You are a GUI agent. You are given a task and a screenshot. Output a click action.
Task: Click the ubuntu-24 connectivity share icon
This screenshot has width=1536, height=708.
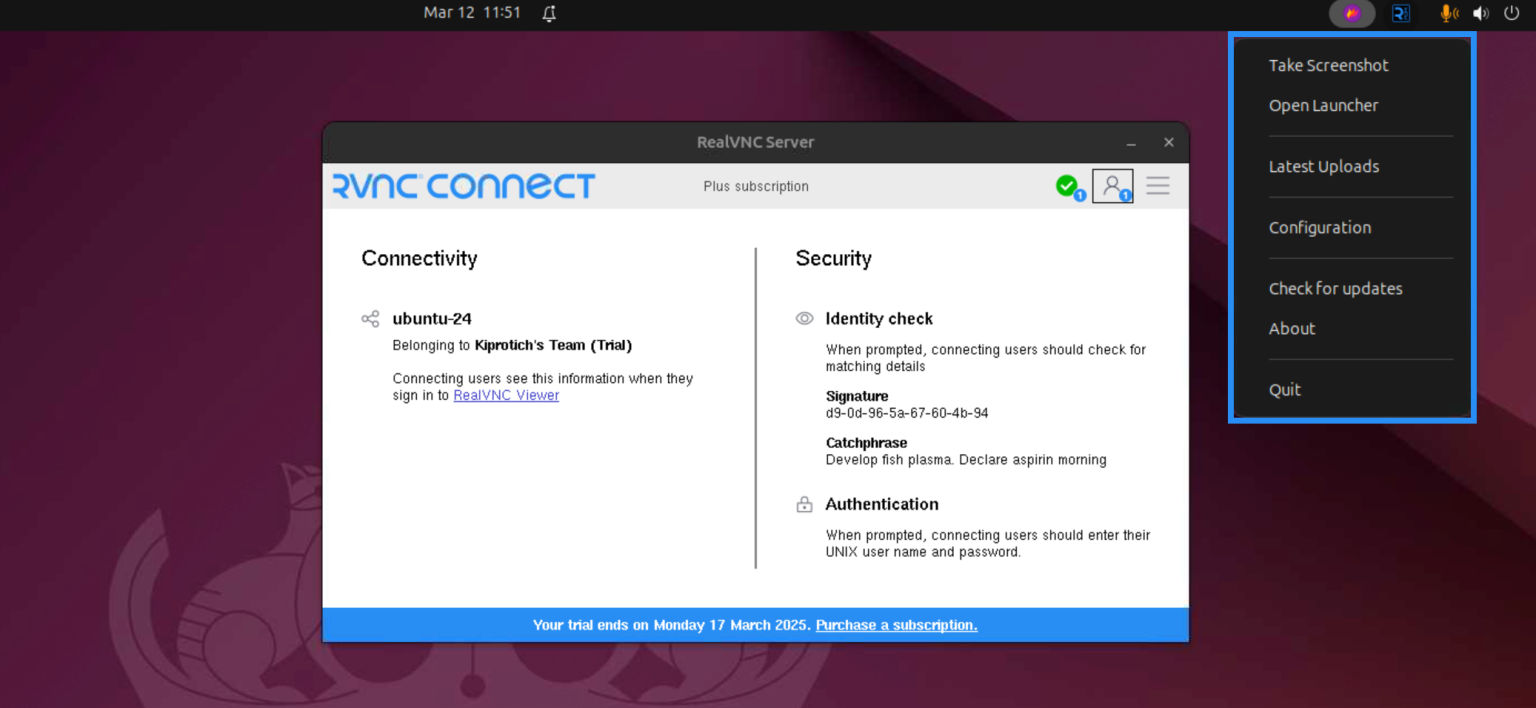[x=370, y=318]
